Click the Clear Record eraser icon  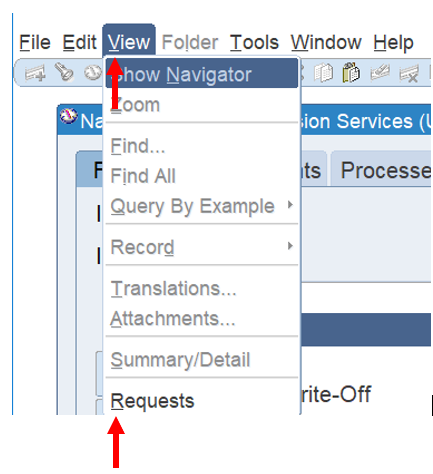[x=380, y=72]
